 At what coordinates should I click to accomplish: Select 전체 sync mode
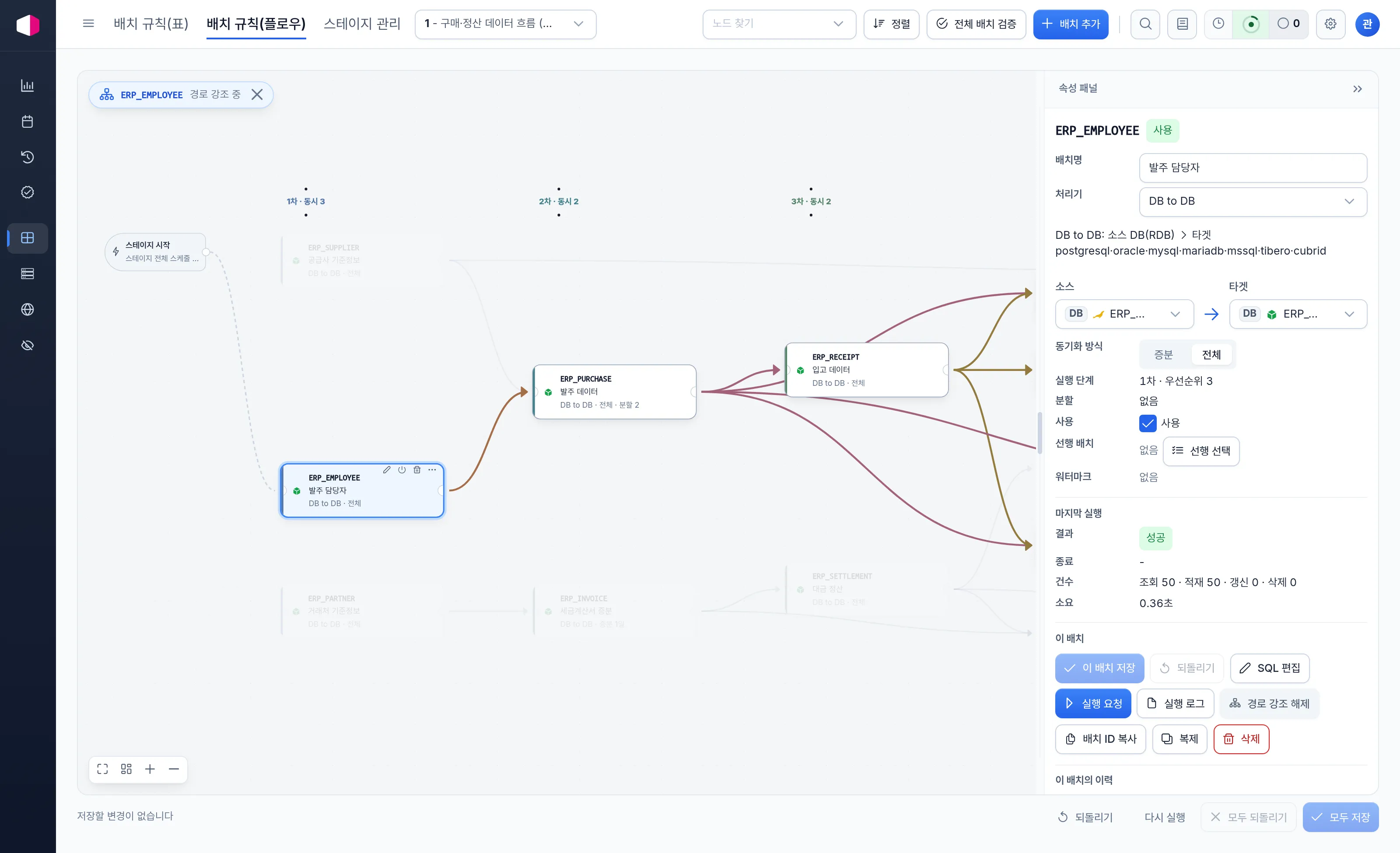point(1211,355)
